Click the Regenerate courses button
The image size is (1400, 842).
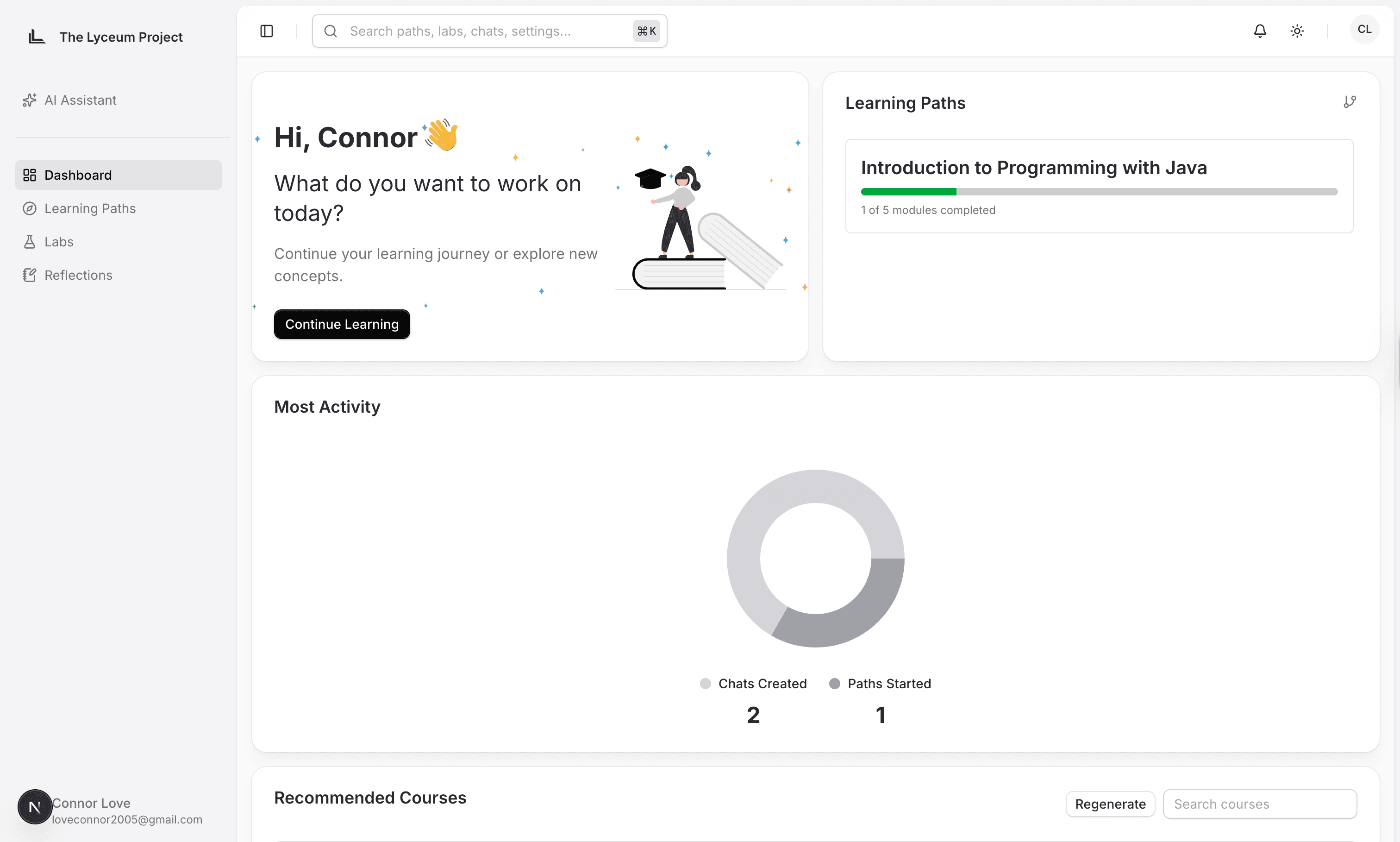(x=1110, y=804)
